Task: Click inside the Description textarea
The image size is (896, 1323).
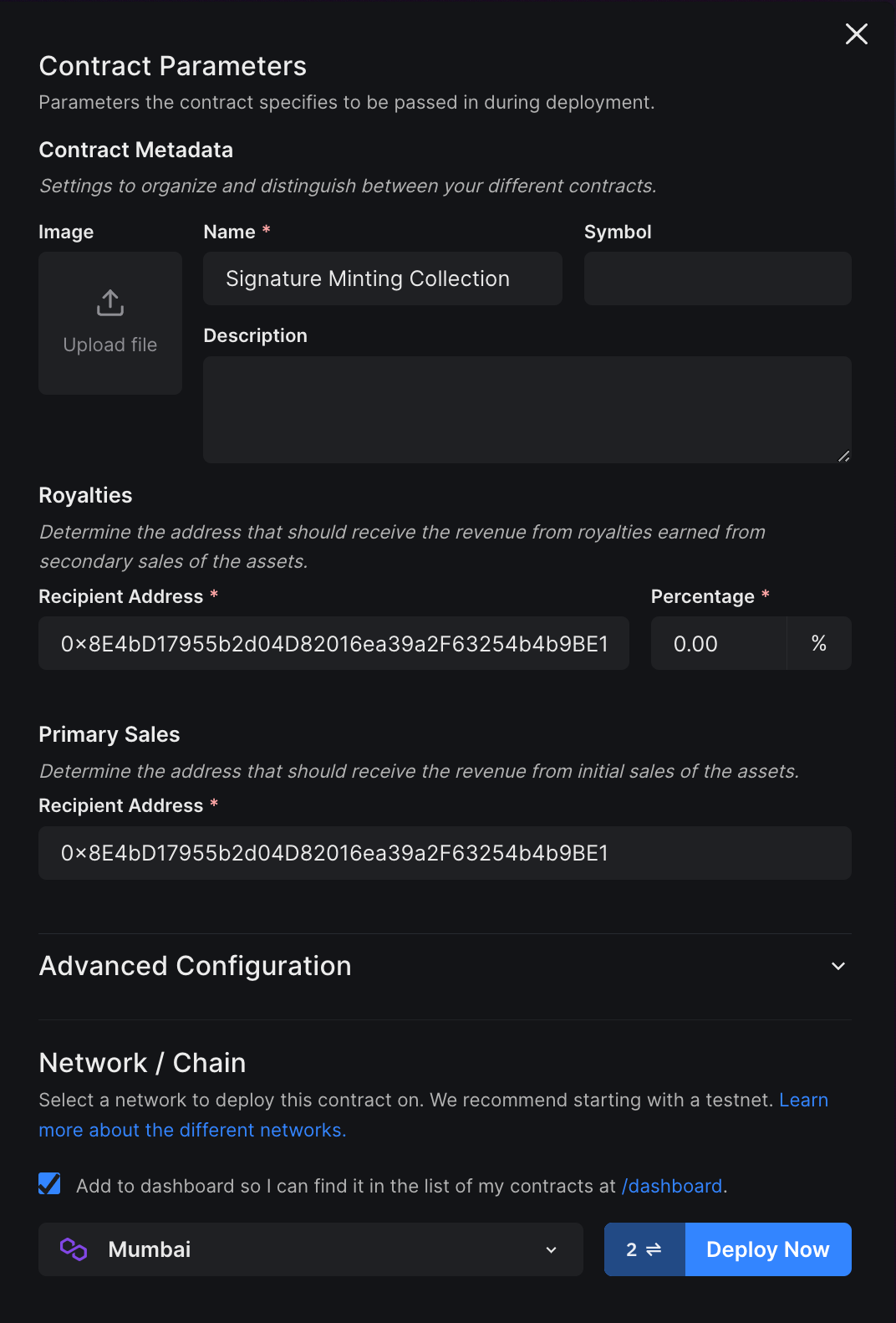Action: pyautogui.click(x=527, y=409)
